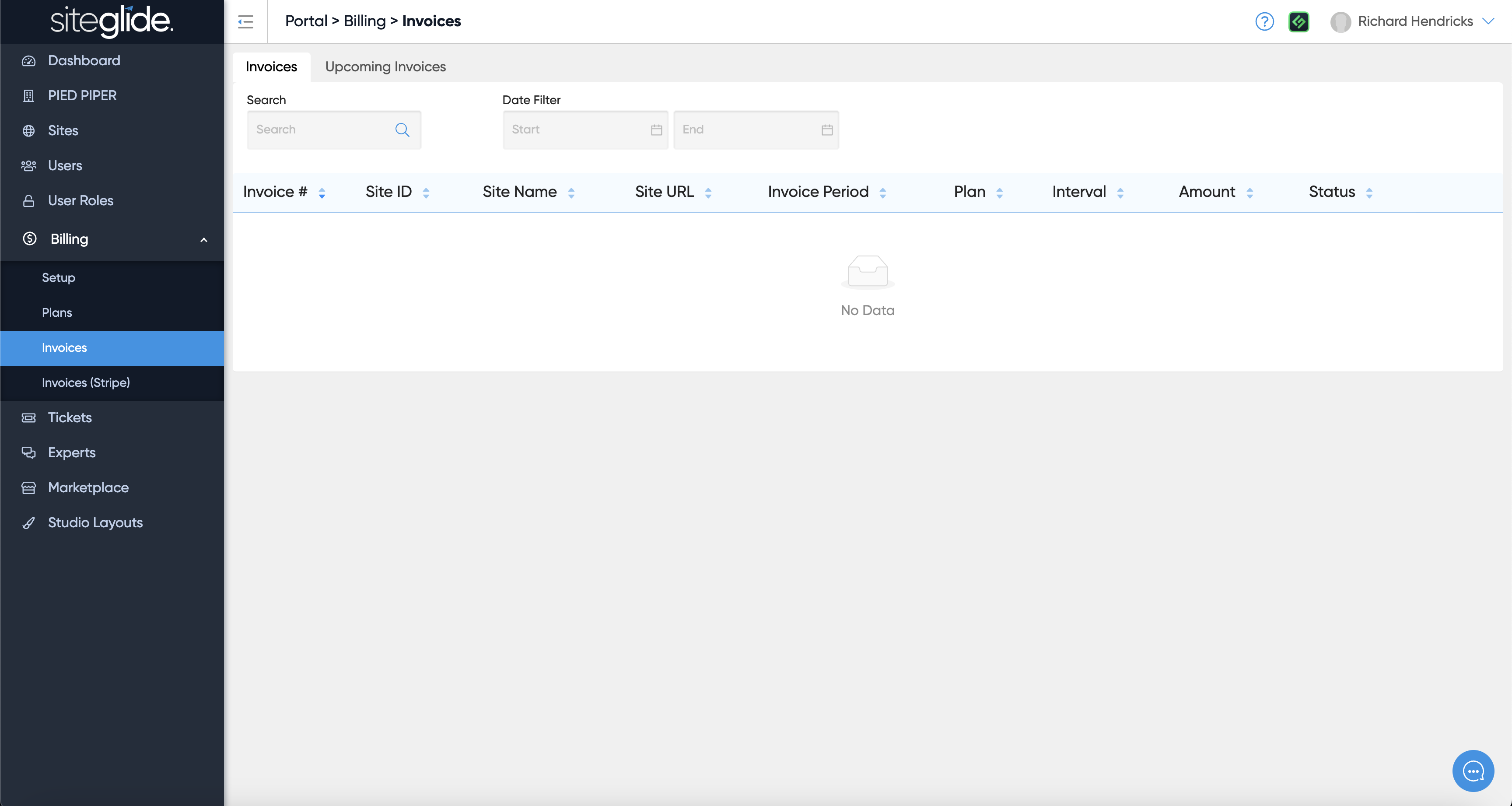Toggle sort on Status column

(x=1369, y=193)
